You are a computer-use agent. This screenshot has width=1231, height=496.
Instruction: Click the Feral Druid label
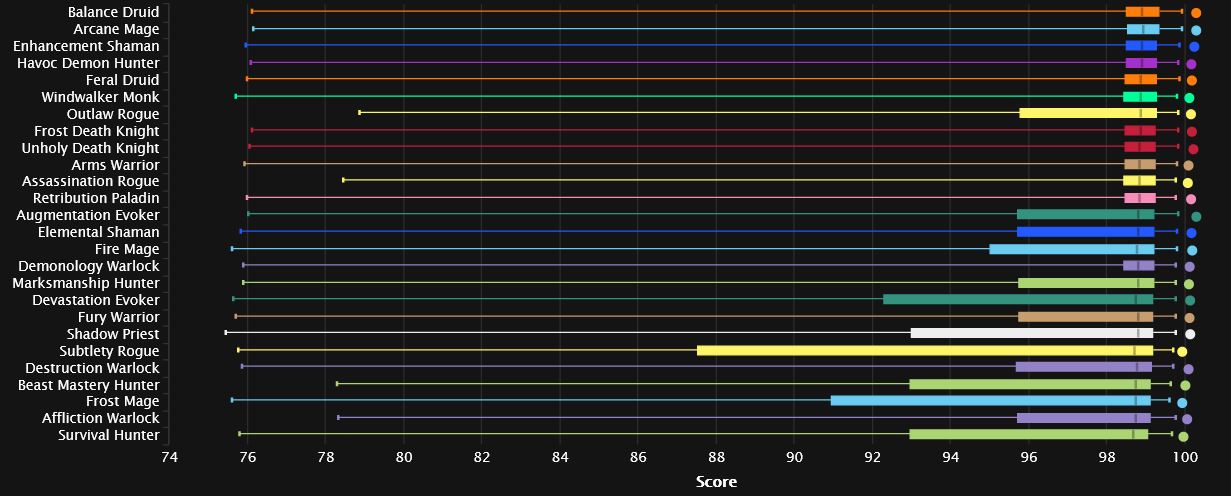click(122, 80)
